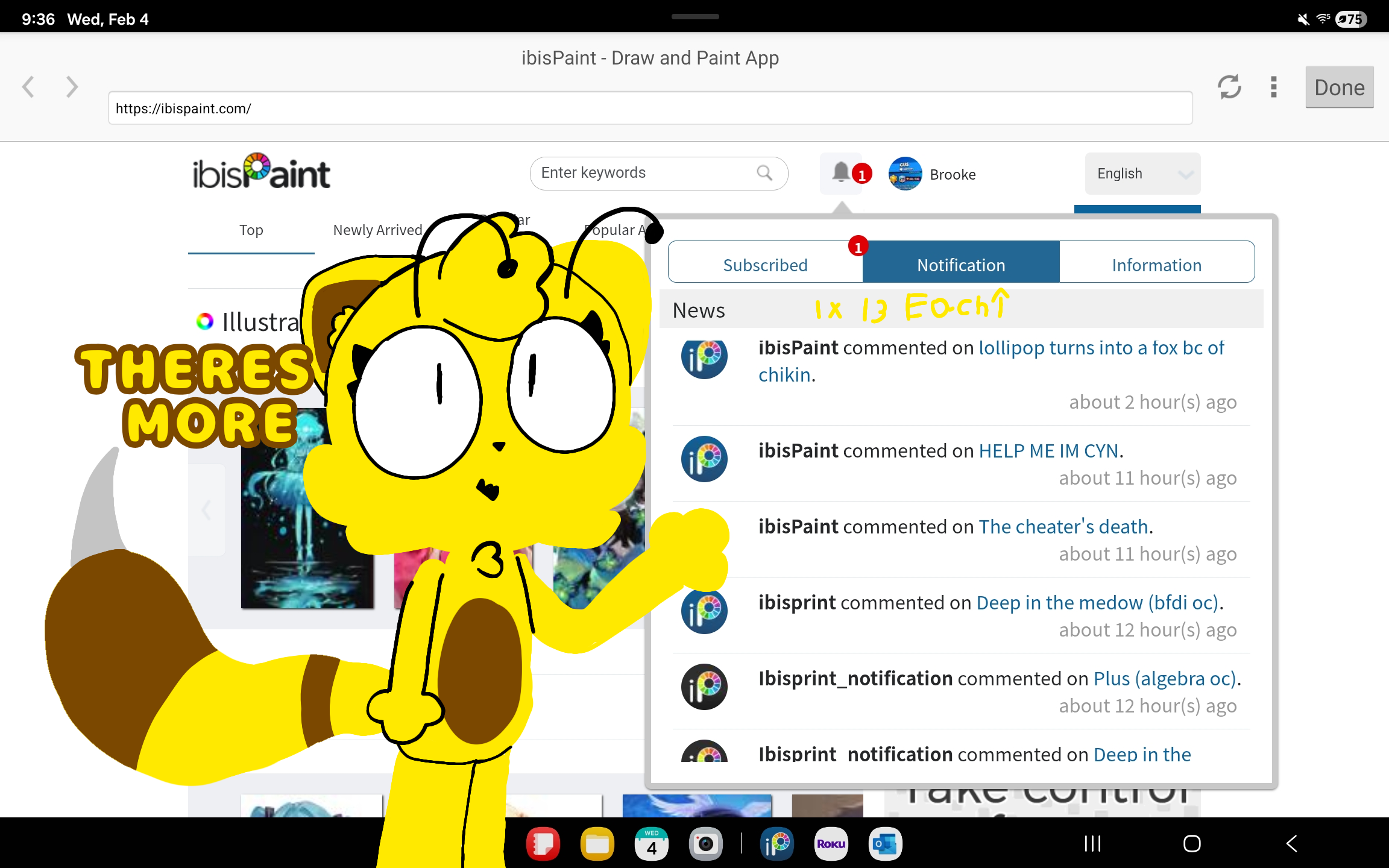Expand the English language dropdown
The image size is (1389, 868).
[1142, 174]
